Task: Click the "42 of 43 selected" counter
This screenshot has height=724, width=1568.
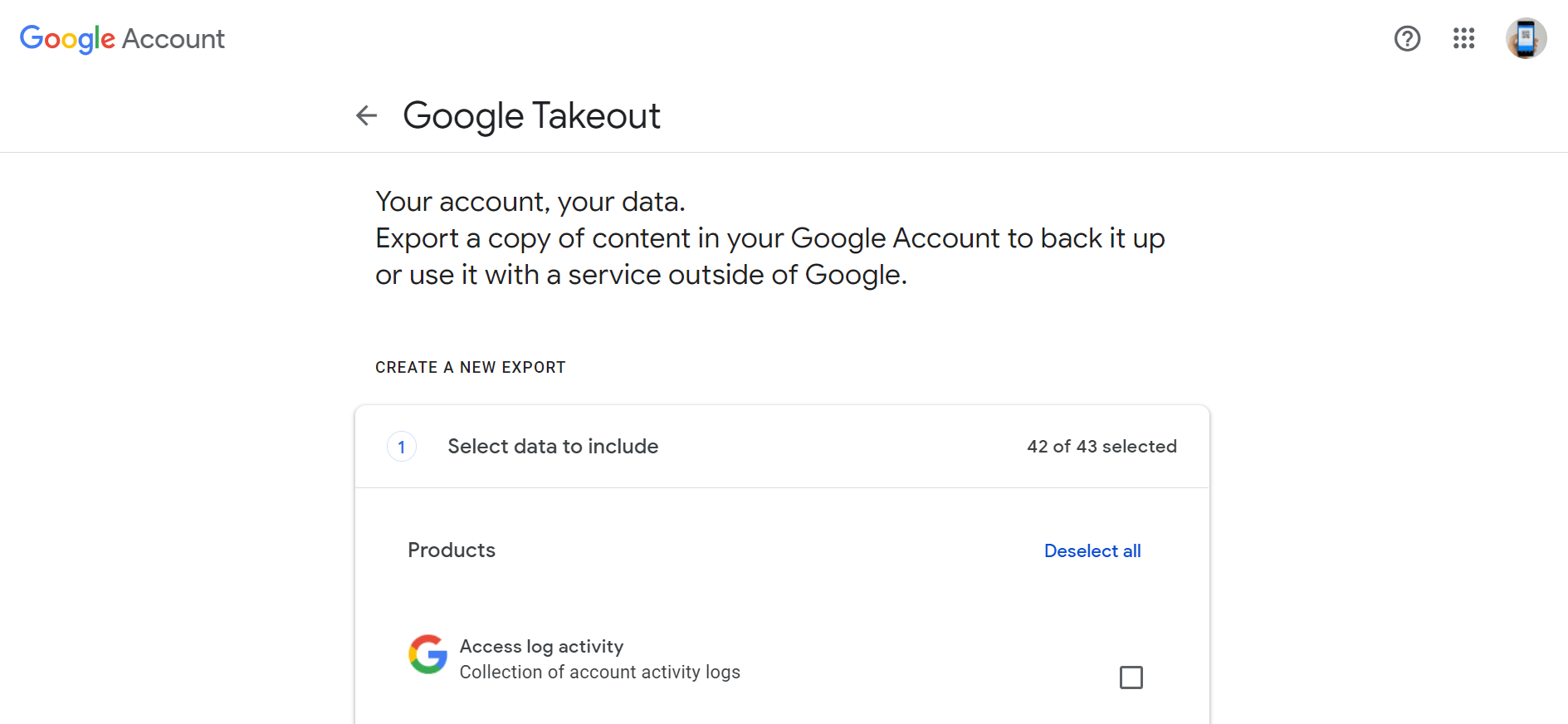Action: 1102,446
